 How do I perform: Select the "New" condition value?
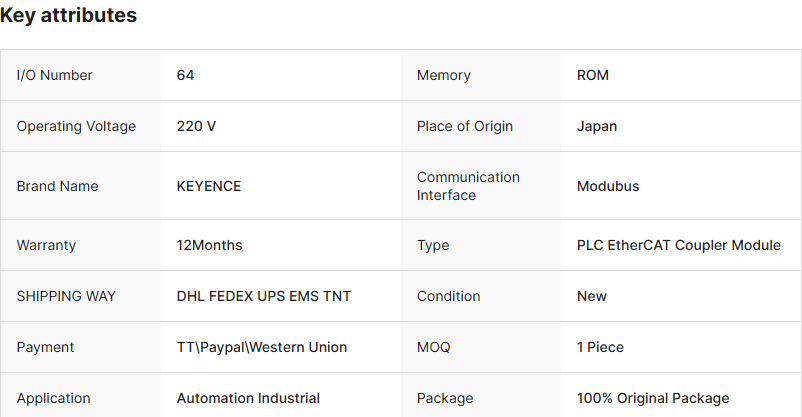coord(592,296)
